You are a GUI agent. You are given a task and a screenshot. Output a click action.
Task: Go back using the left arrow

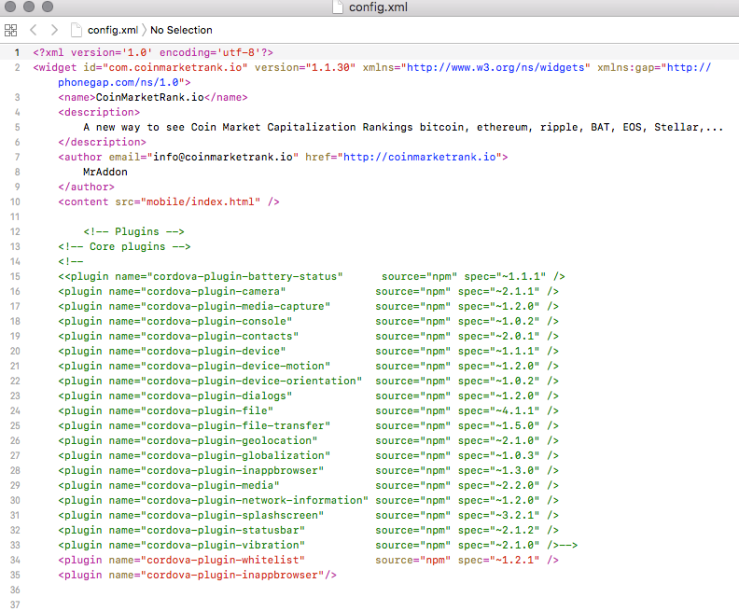33,30
